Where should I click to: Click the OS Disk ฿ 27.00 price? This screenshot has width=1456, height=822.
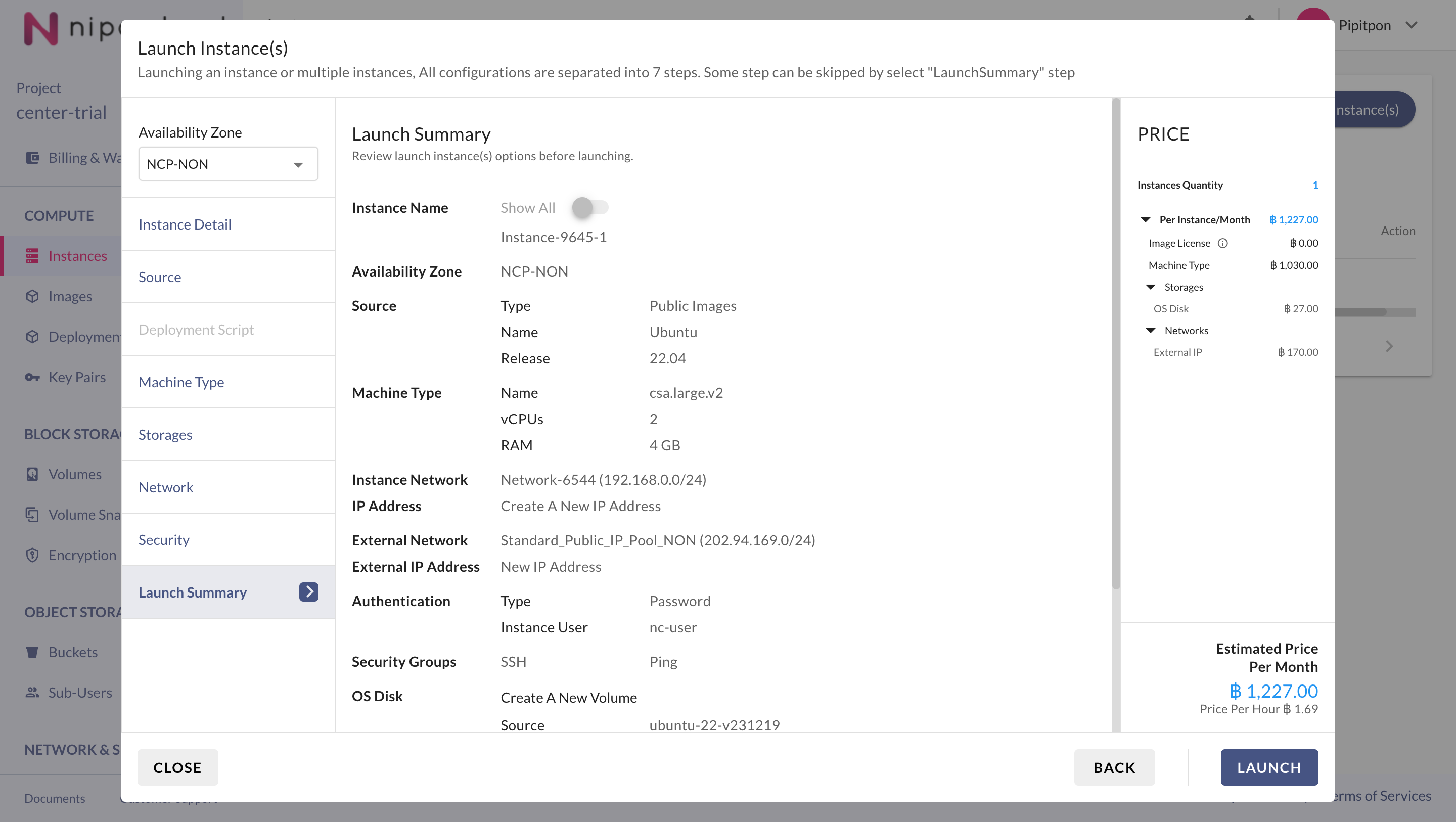click(x=1301, y=309)
